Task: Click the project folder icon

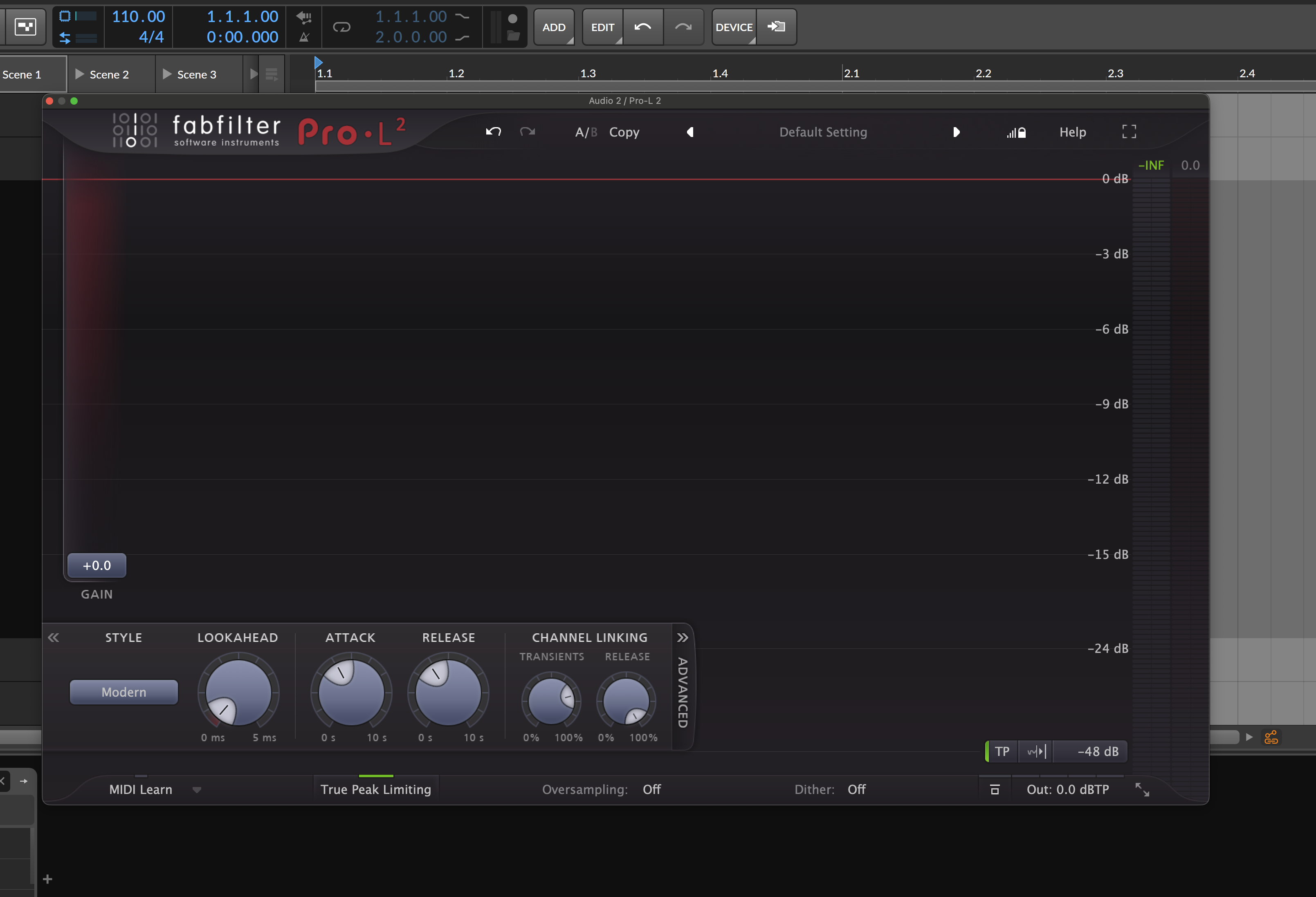Action: click(x=513, y=36)
